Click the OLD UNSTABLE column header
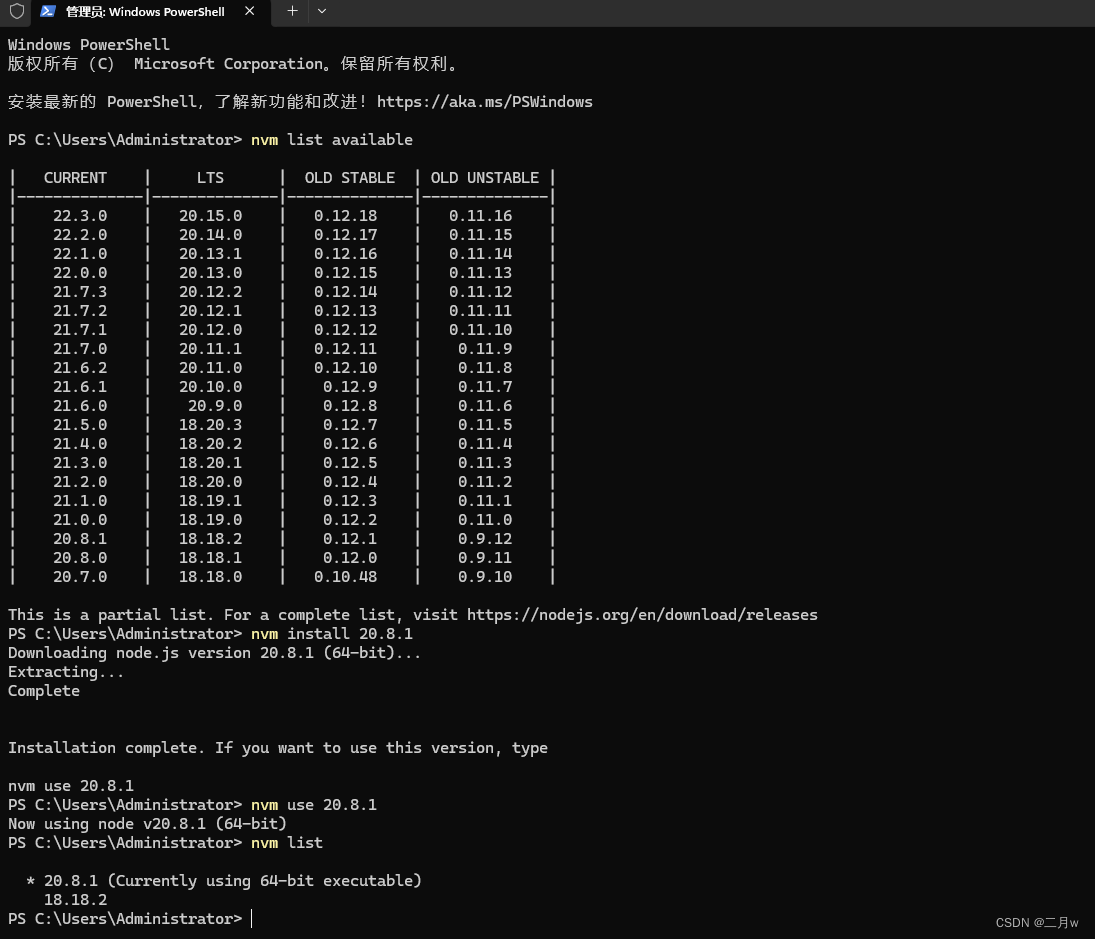This screenshot has height=939, width=1095. [x=485, y=178]
